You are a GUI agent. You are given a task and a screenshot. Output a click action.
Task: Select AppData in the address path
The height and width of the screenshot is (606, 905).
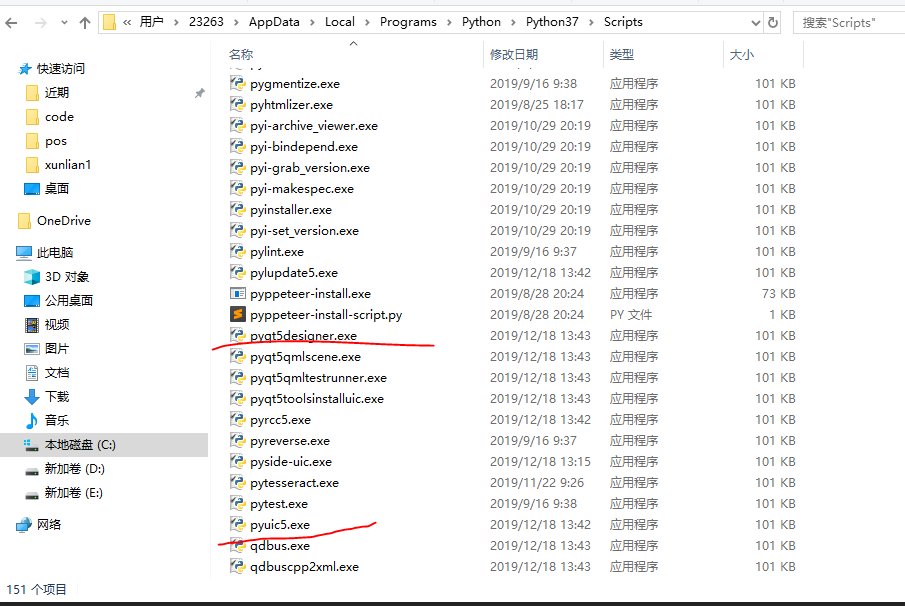click(274, 22)
